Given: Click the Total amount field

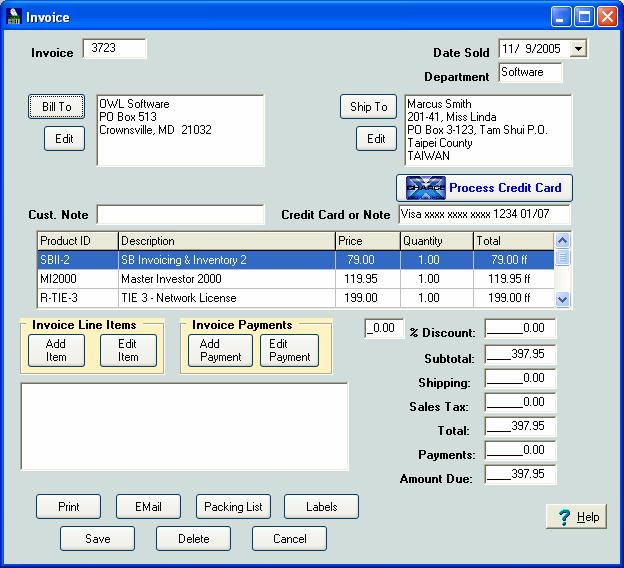Looking at the screenshot, I should click(x=520, y=426).
